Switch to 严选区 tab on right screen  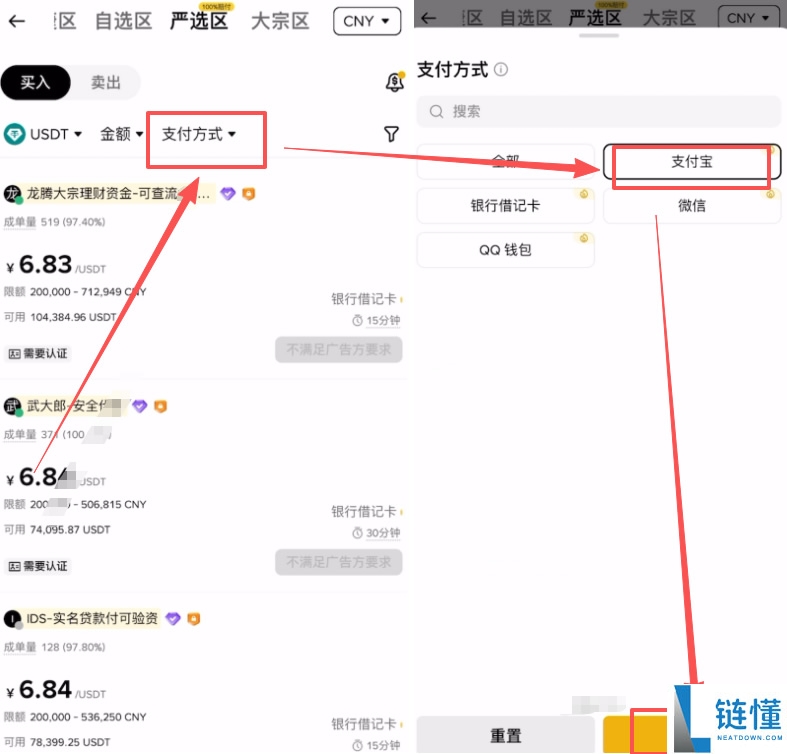click(x=595, y=18)
